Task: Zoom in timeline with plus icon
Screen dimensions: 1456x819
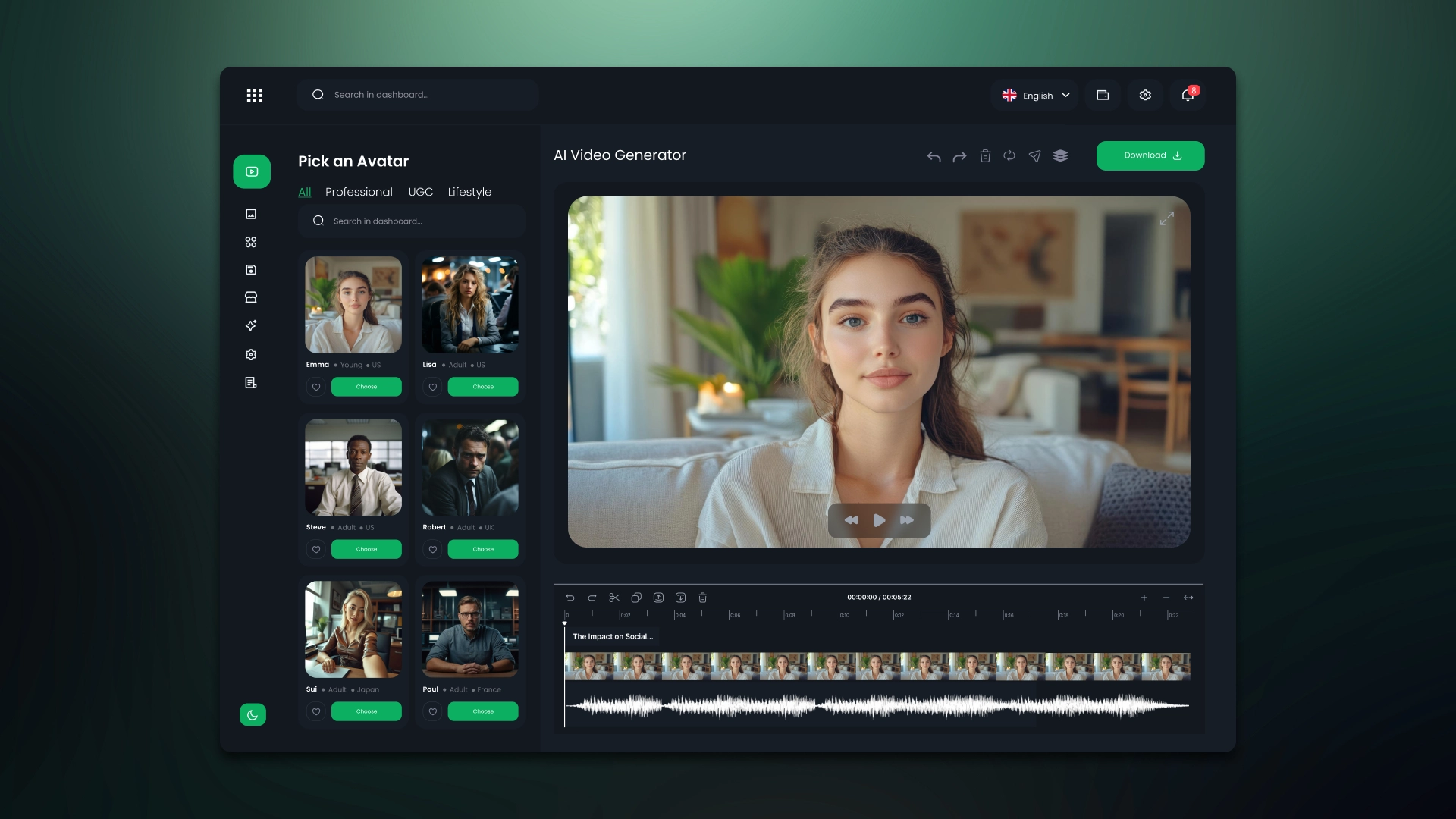Action: pos(1144,598)
